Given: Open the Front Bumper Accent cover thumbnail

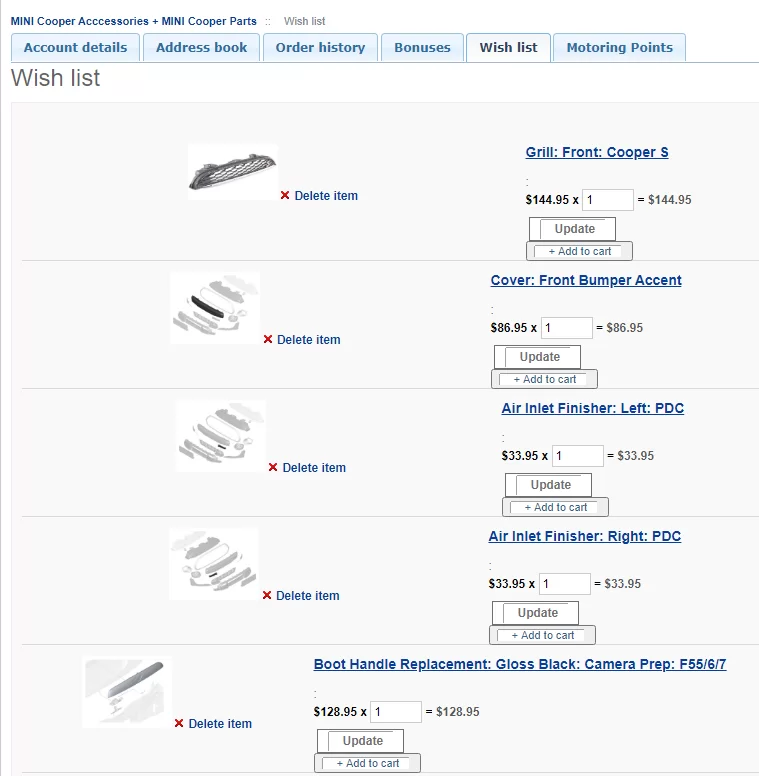Looking at the screenshot, I should 214,307.
